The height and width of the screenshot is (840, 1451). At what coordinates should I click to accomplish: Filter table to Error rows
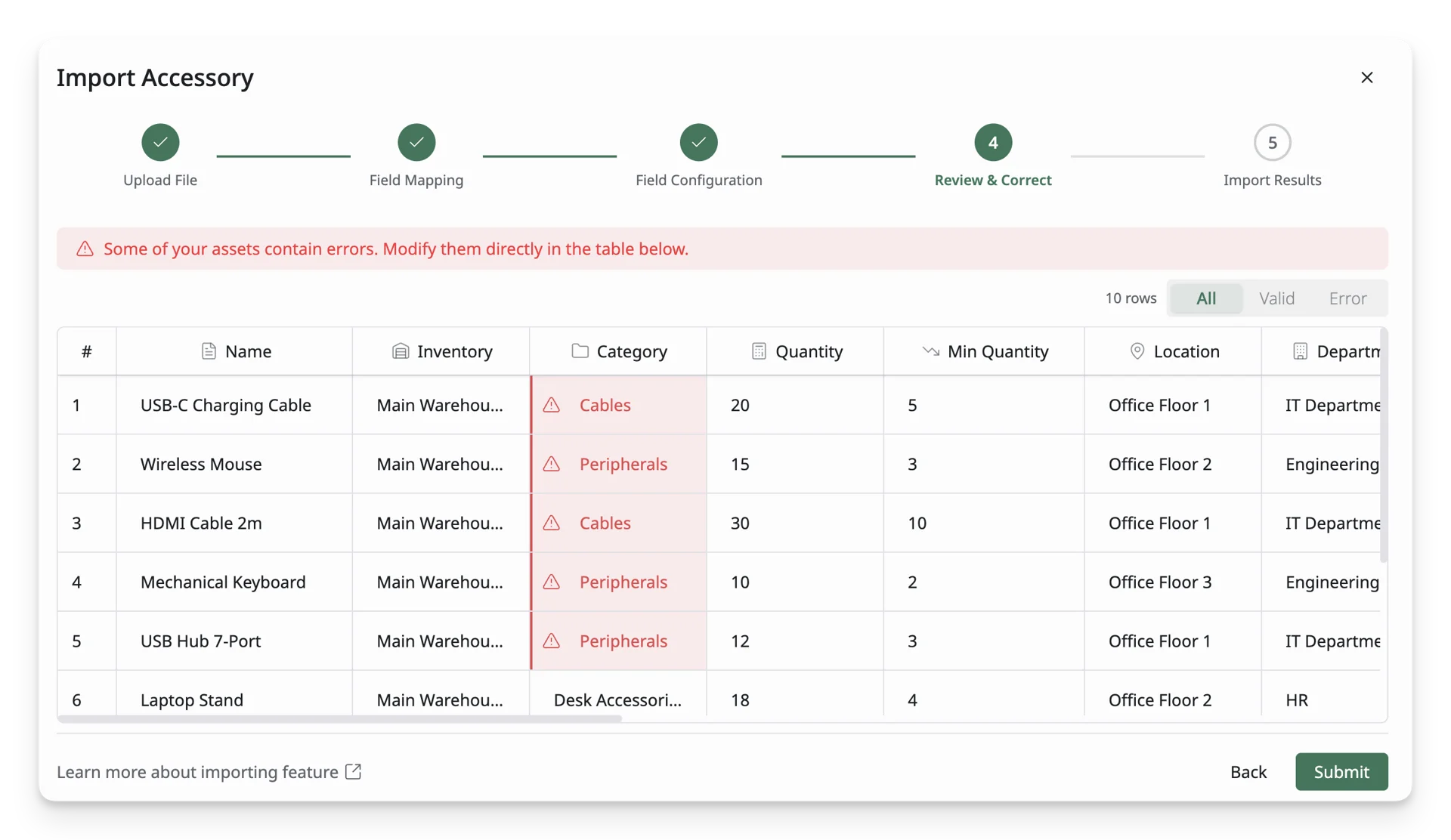pyautogui.click(x=1347, y=298)
